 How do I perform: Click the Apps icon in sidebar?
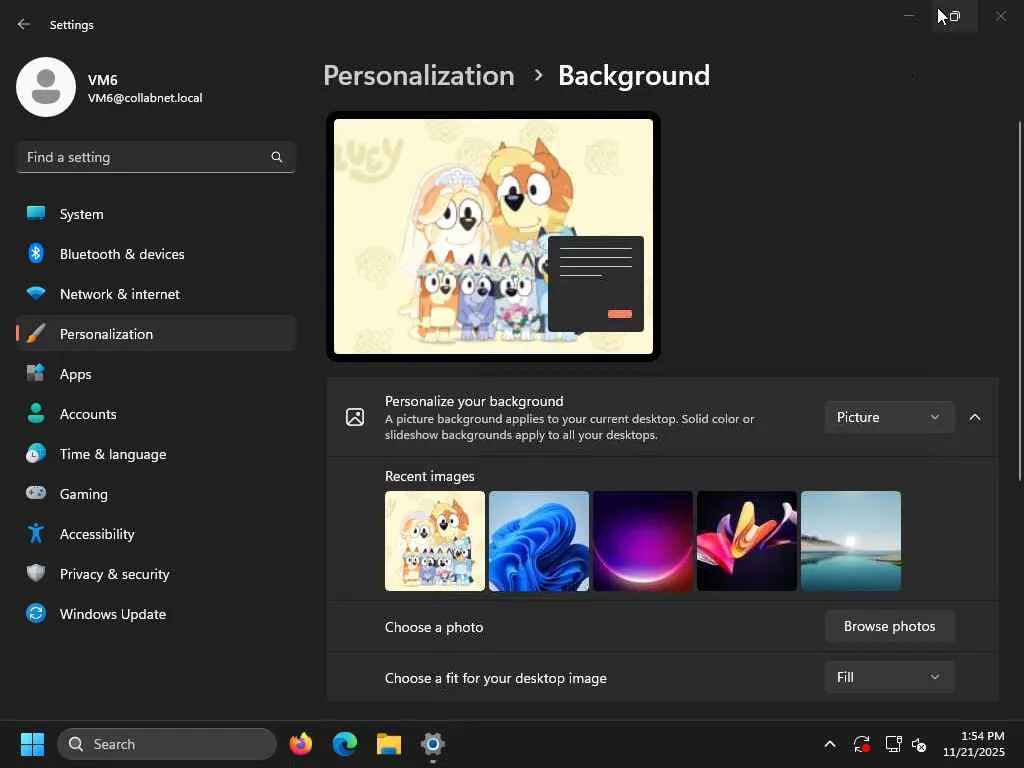click(36, 374)
